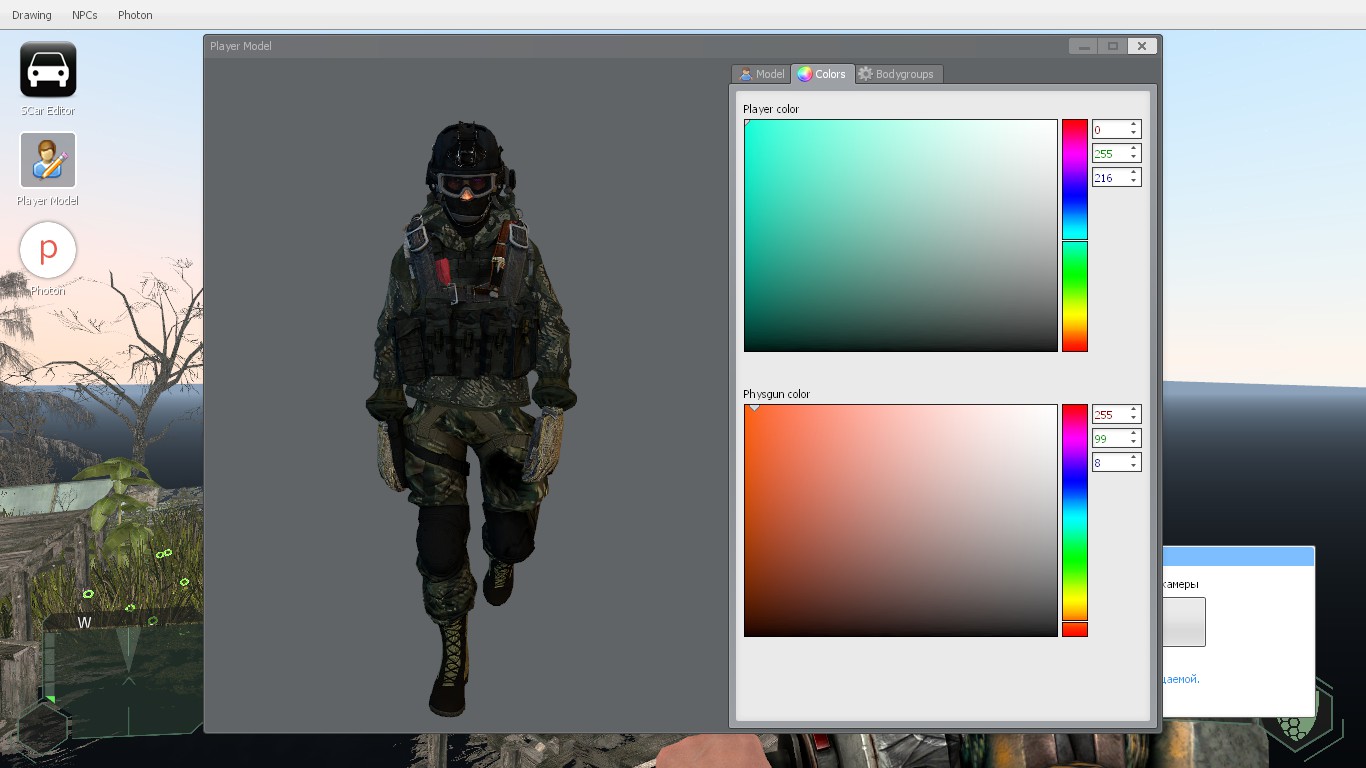Open the Photon menu in top bar
The image size is (1366, 768).
coord(135,15)
